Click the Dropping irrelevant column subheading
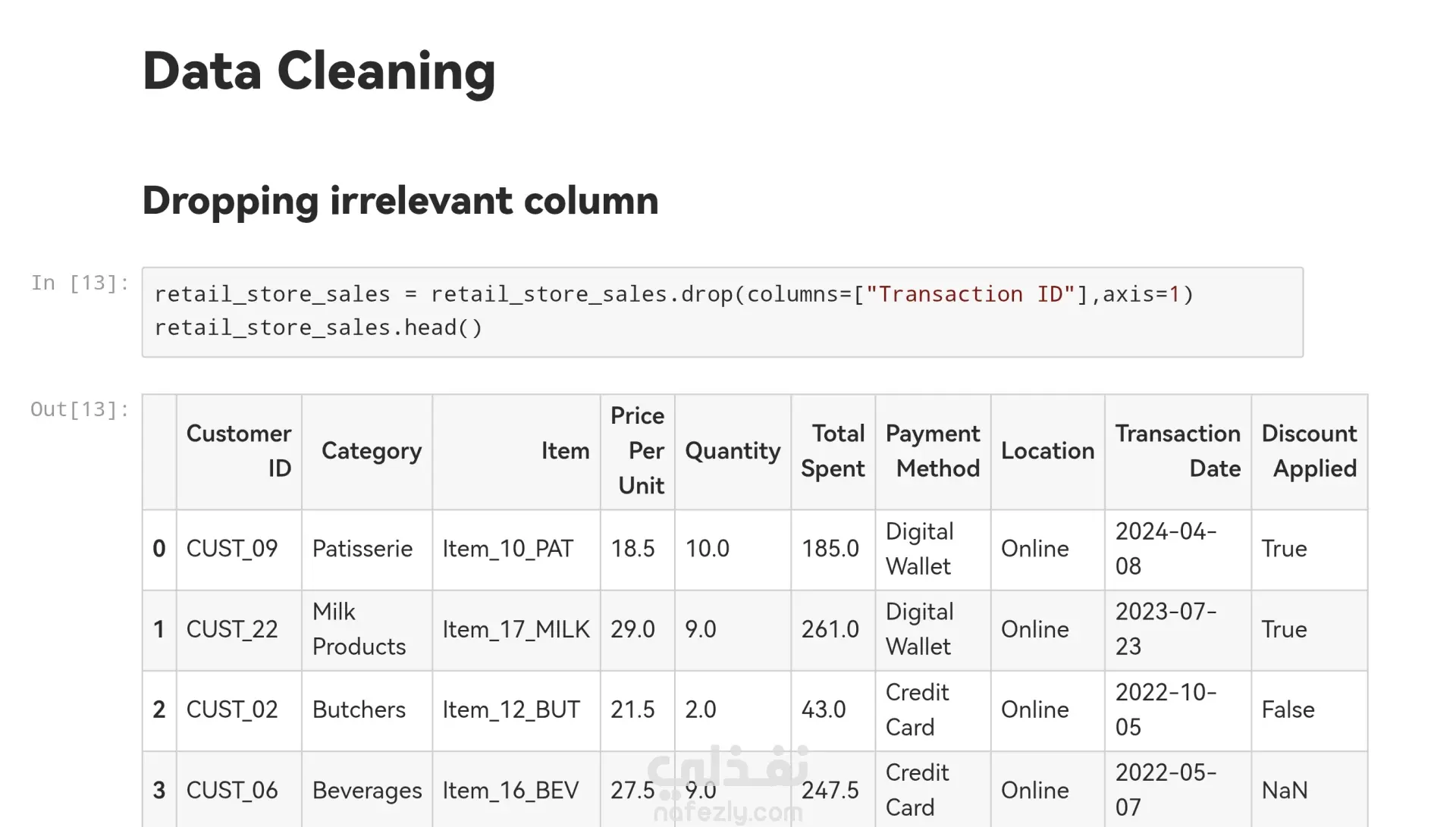1456x827 pixels. 400,201
